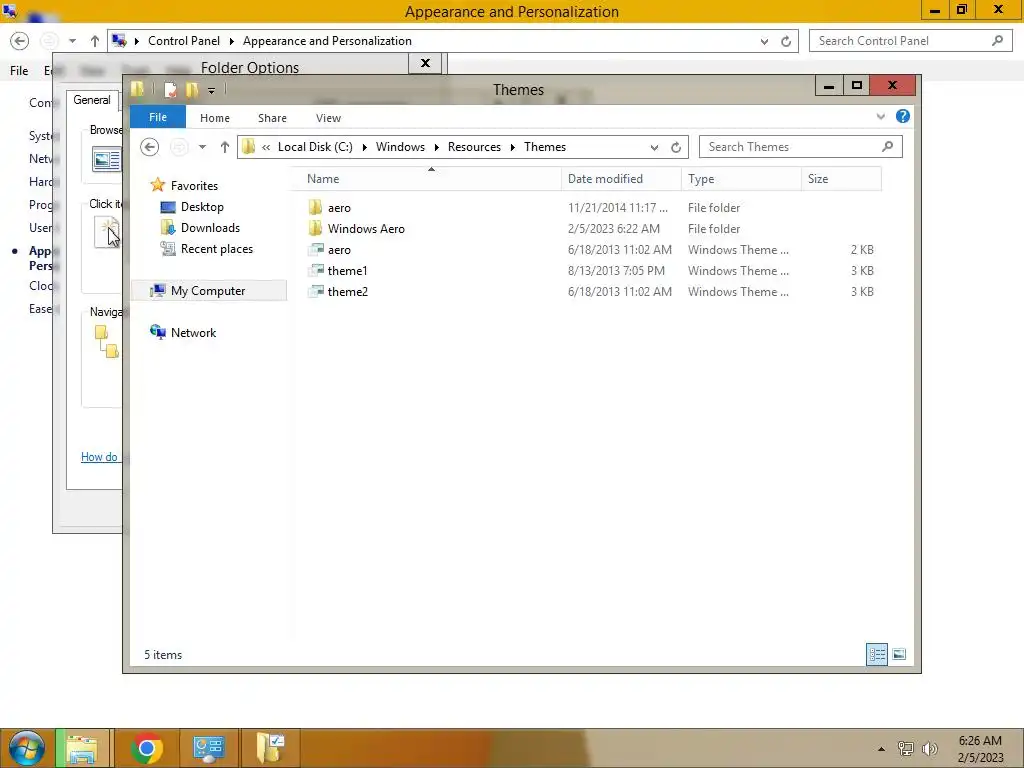Click the Search Control Panel box

coord(911,40)
